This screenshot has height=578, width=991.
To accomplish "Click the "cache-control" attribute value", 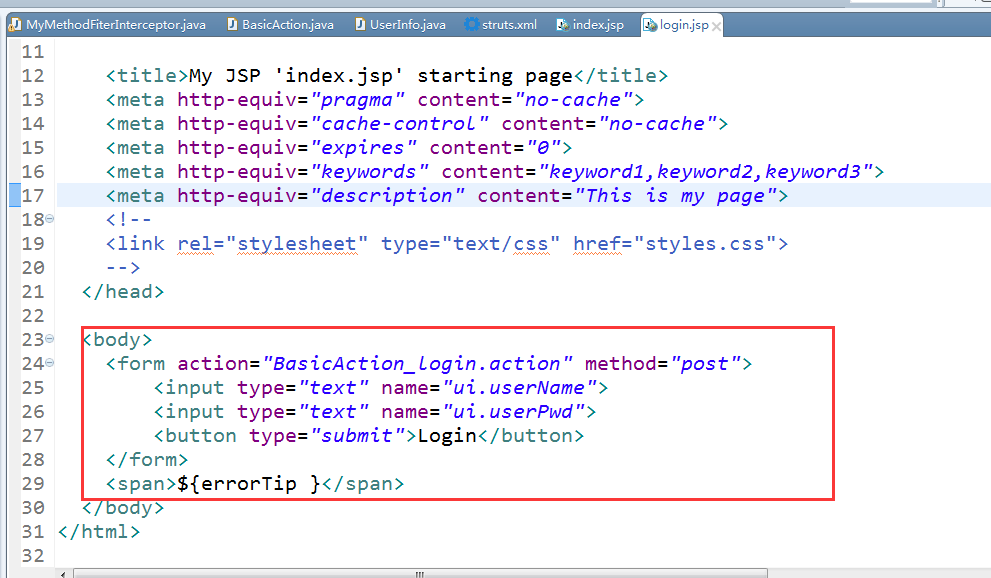I will click(399, 124).
